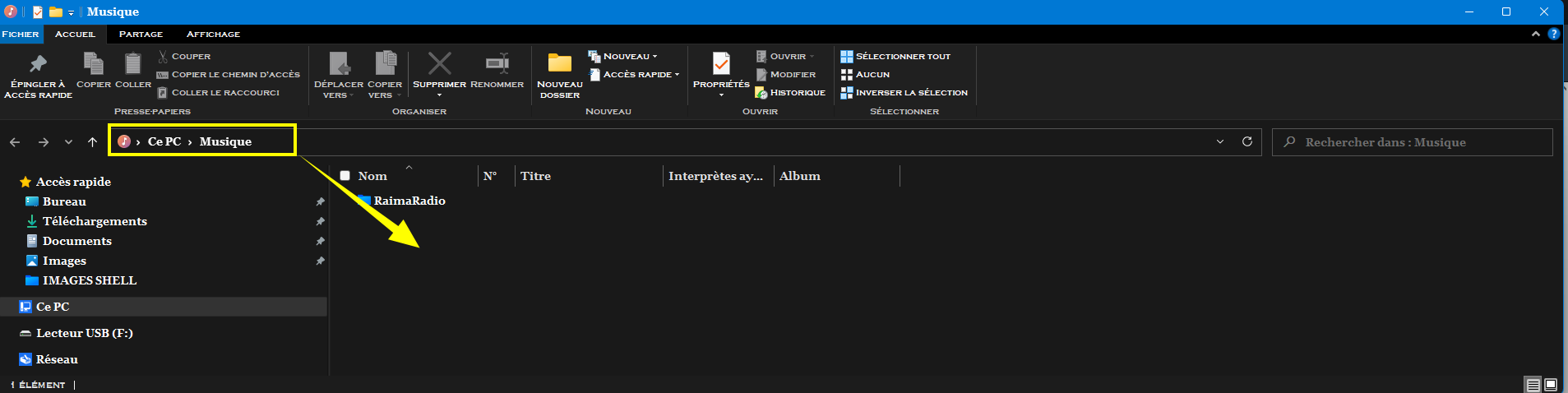Open the blue Help question mark
This screenshot has height=393, width=1568.
tap(1553, 34)
